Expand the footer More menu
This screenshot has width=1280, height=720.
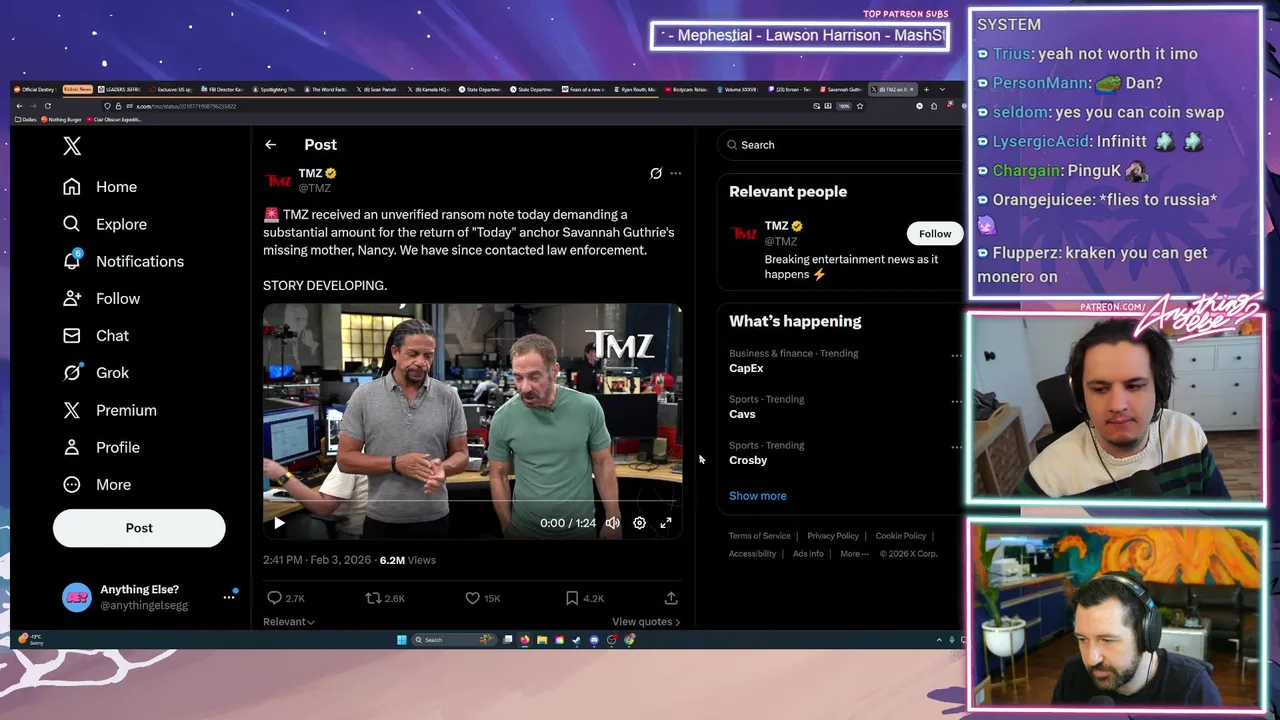click(x=853, y=554)
